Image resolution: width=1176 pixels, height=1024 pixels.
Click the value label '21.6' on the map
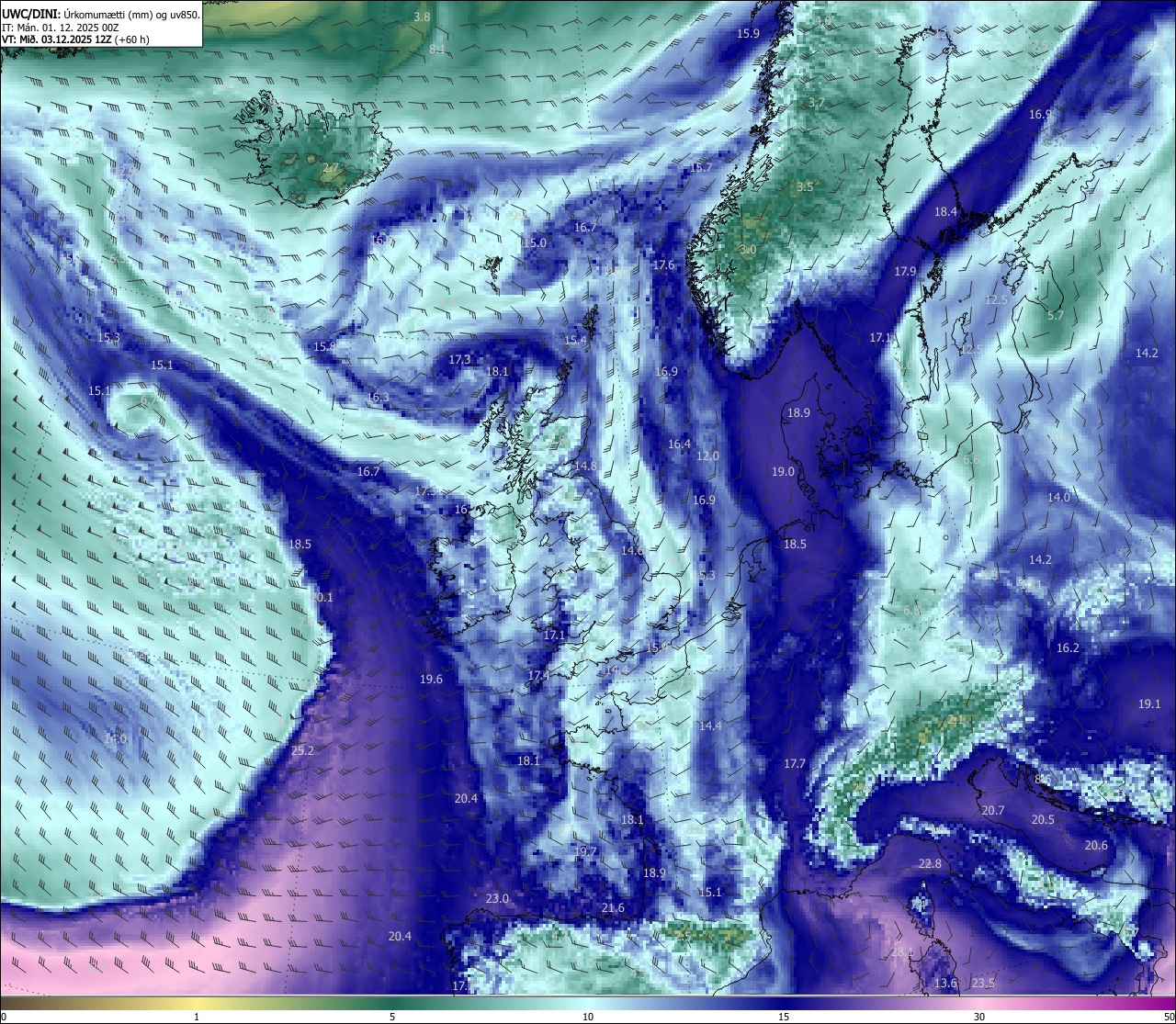tap(613, 908)
